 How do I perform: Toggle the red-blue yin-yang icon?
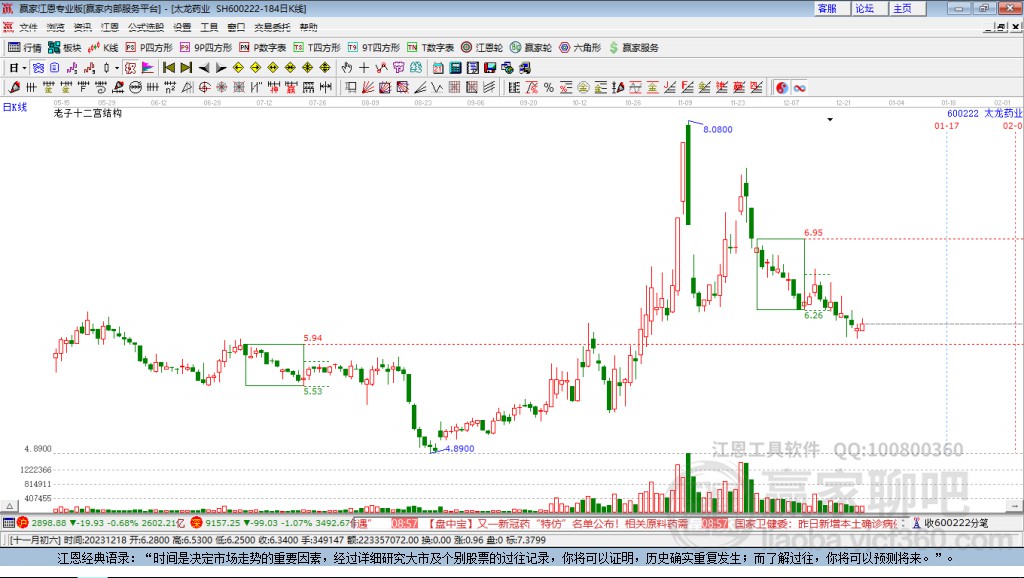(782, 88)
